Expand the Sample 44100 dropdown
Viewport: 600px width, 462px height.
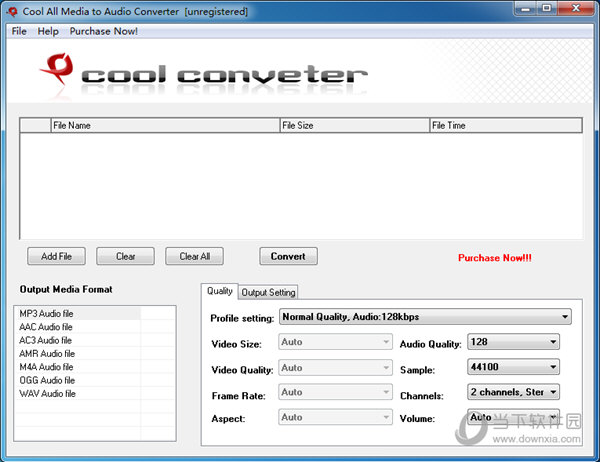pyautogui.click(x=514, y=367)
